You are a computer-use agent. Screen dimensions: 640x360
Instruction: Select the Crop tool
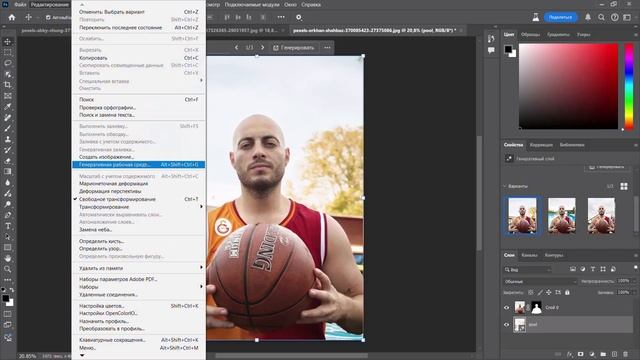click(8, 85)
